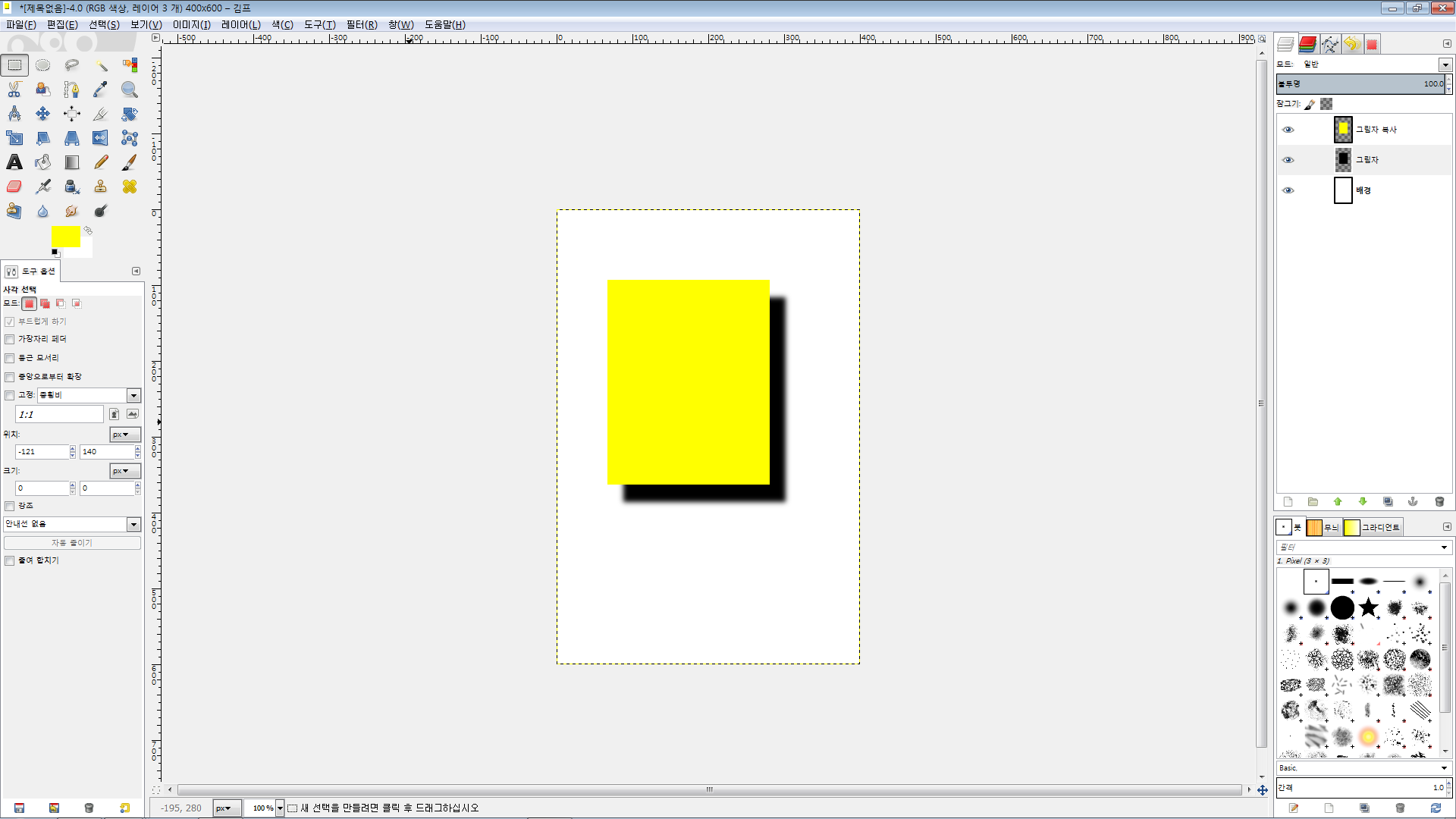Open the 파일(F) menu
1456x819 pixels.
coord(21,24)
